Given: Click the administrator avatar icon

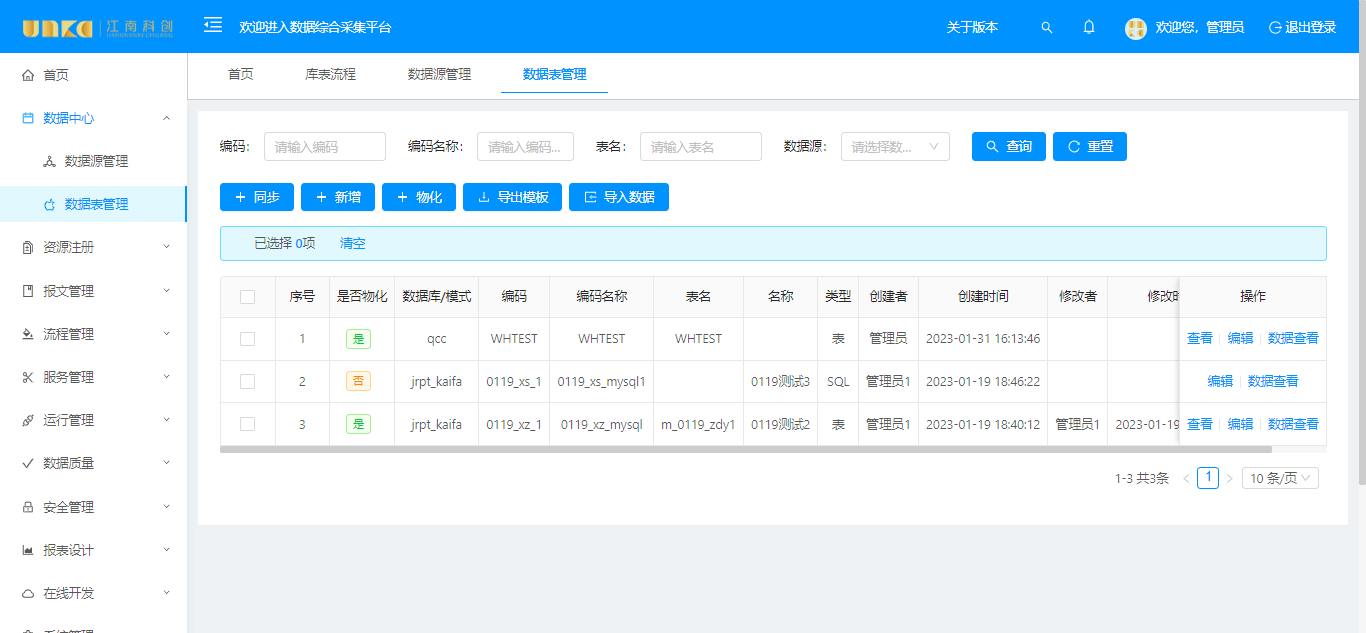Looking at the screenshot, I should [1135, 28].
